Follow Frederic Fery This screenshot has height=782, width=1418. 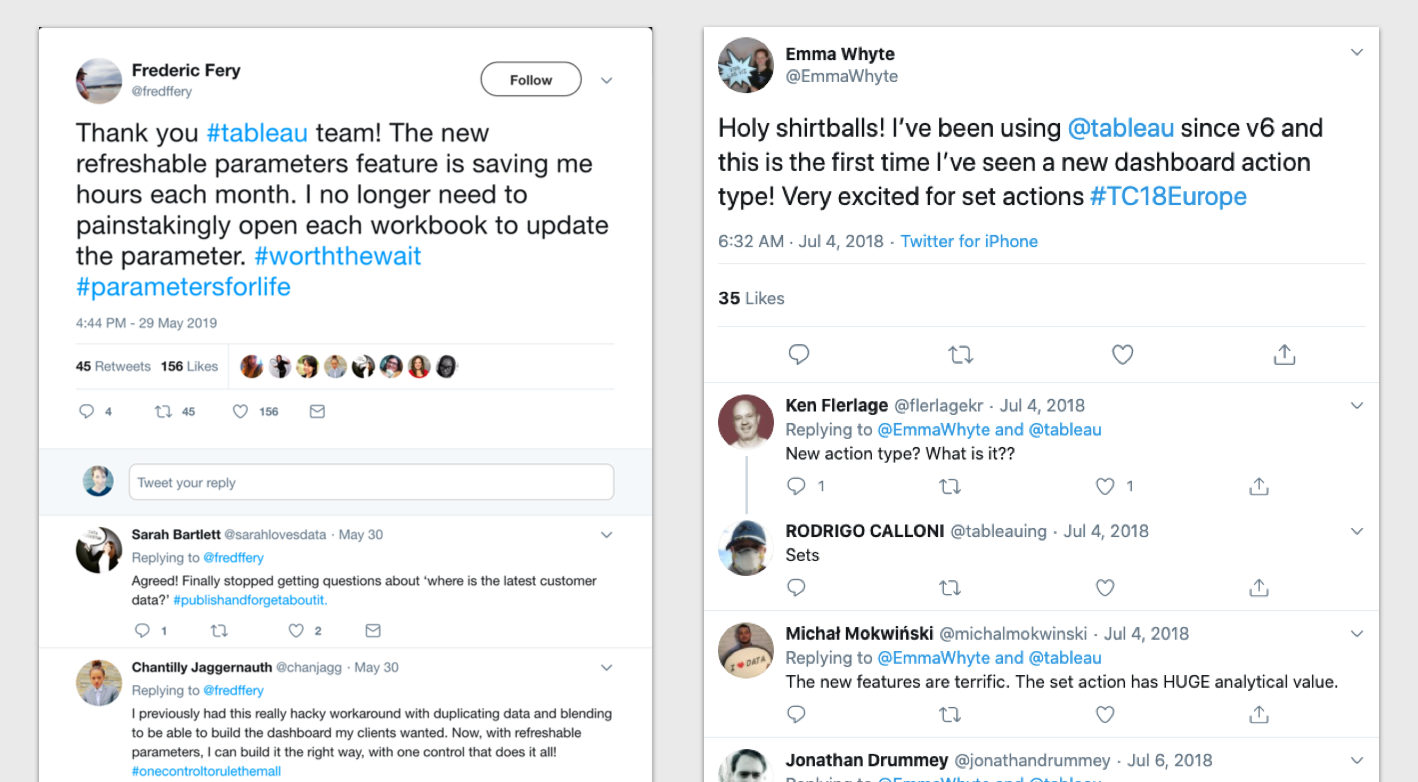pyautogui.click(x=531, y=80)
